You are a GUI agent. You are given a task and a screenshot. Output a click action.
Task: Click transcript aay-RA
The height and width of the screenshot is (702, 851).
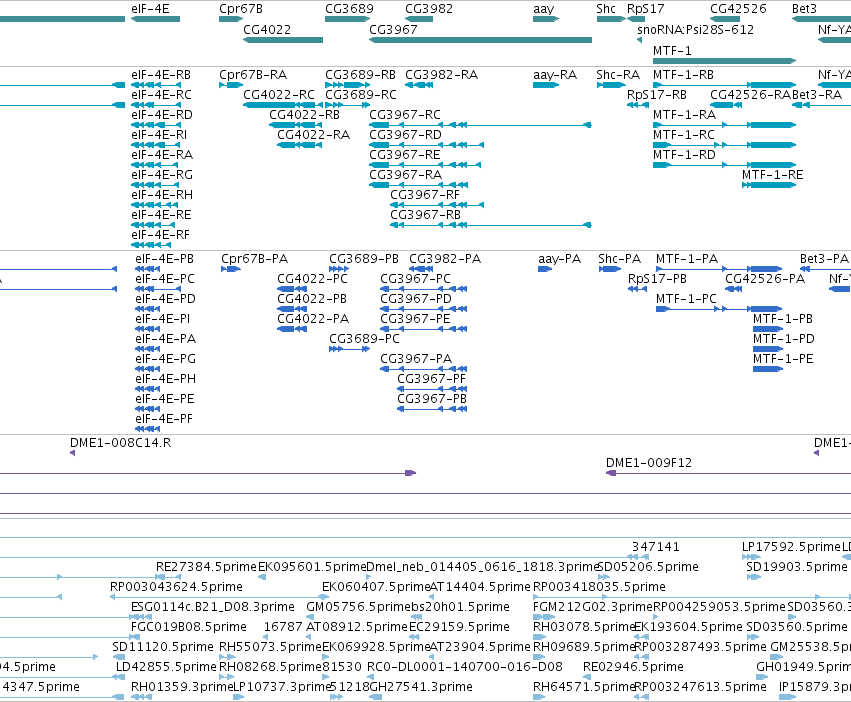pyautogui.click(x=555, y=75)
